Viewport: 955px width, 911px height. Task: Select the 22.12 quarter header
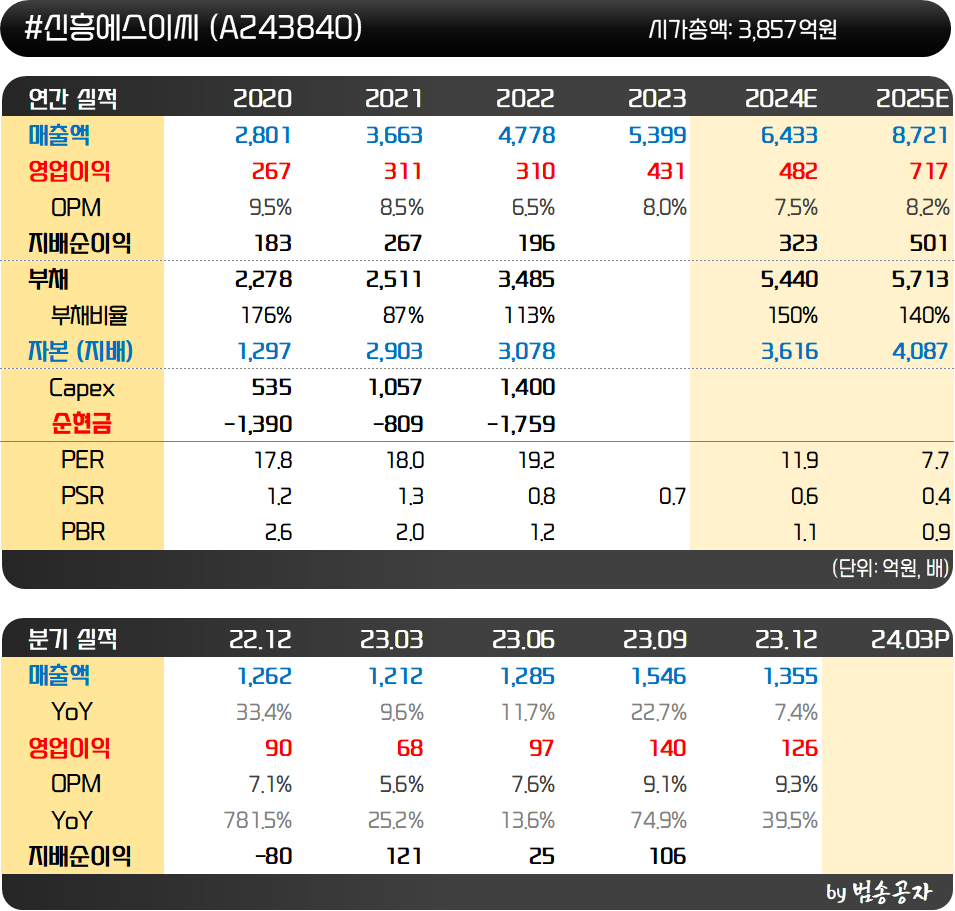pyautogui.click(x=261, y=639)
